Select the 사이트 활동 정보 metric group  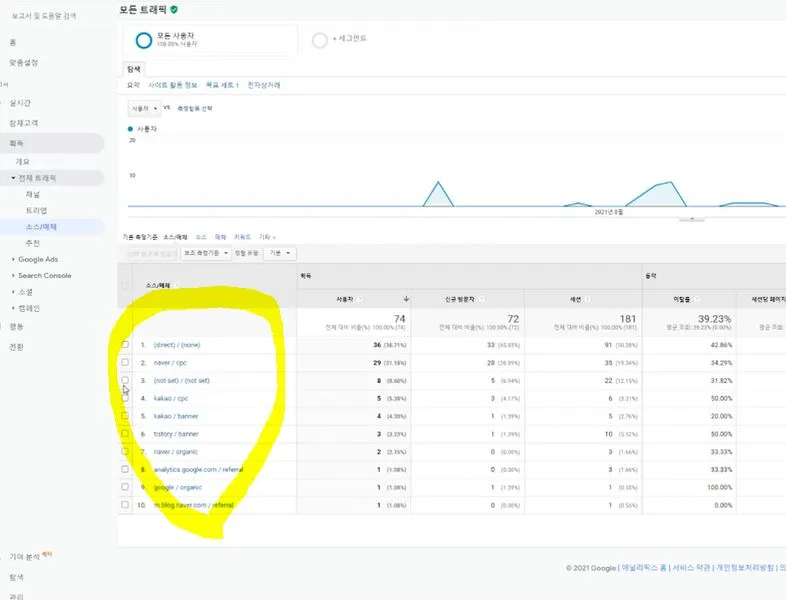click(x=173, y=85)
